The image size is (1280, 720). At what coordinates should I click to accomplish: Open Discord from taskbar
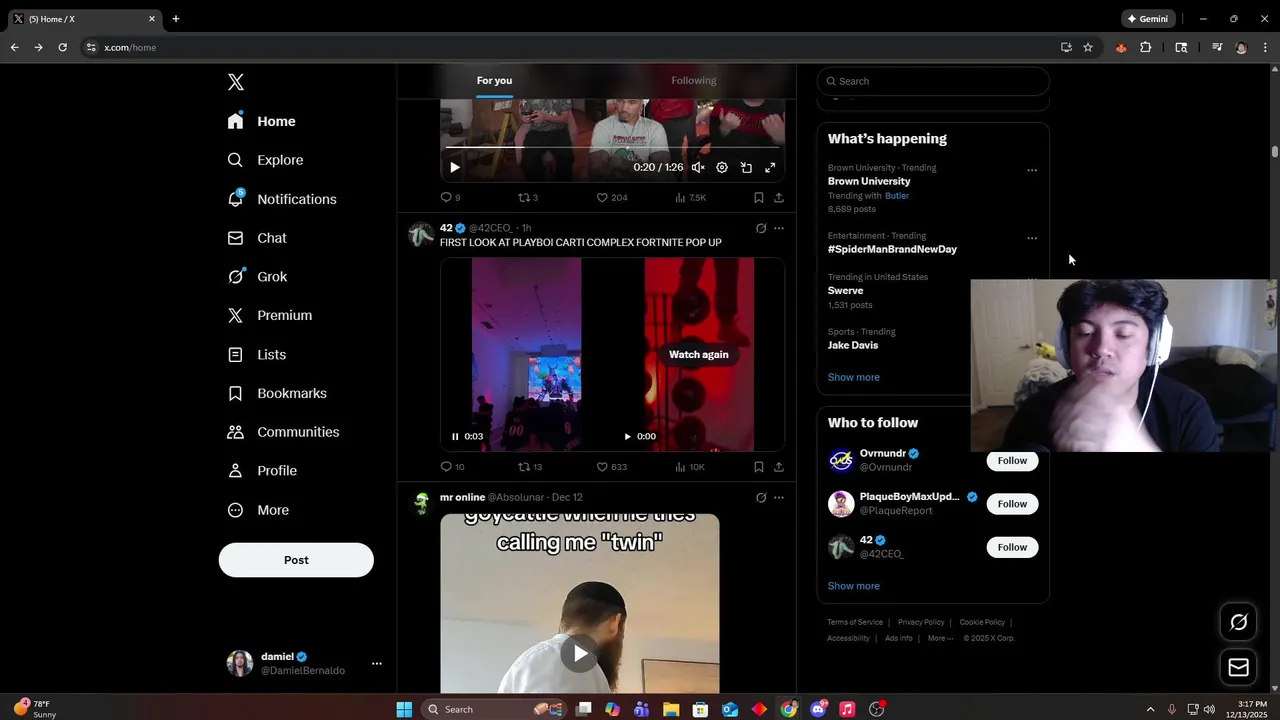pyautogui.click(x=819, y=709)
